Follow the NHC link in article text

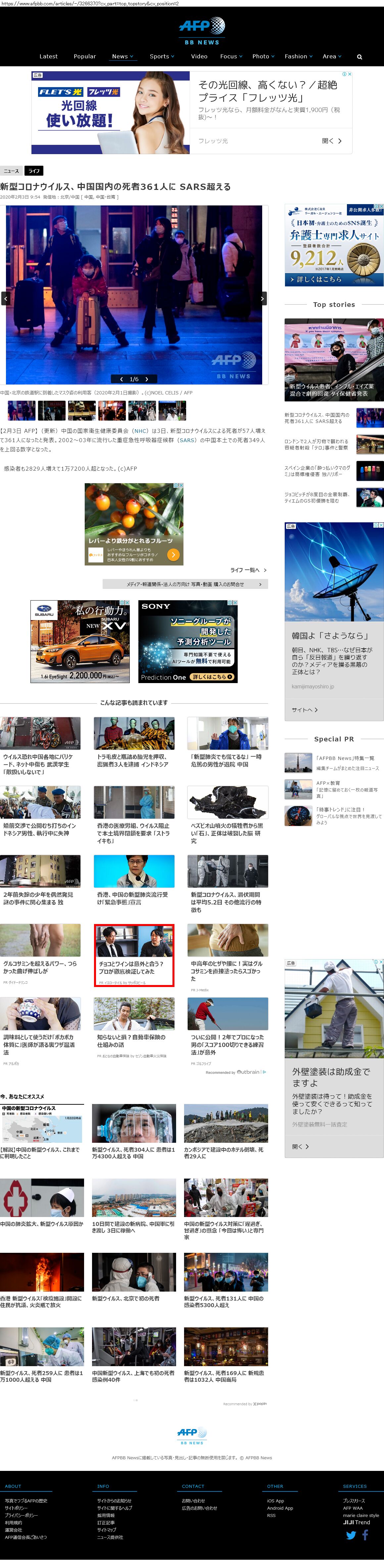(141, 431)
